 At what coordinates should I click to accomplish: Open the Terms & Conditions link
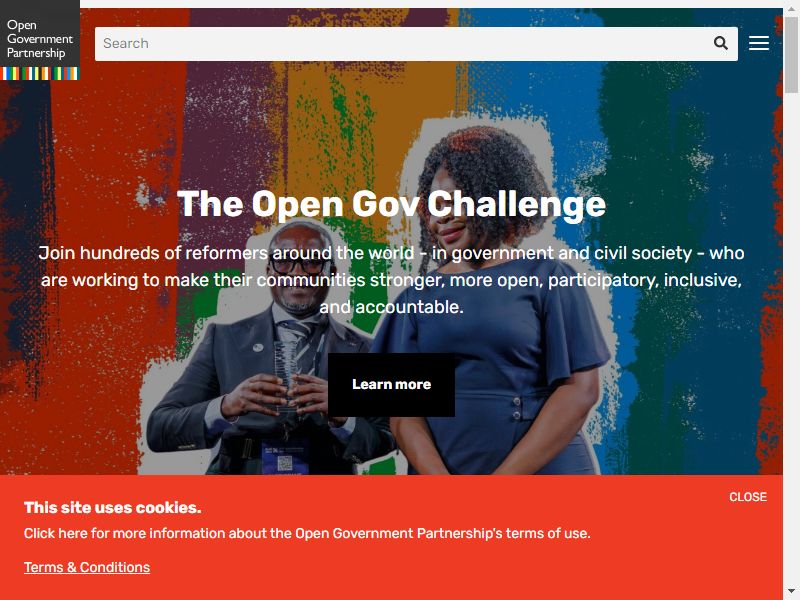87,567
